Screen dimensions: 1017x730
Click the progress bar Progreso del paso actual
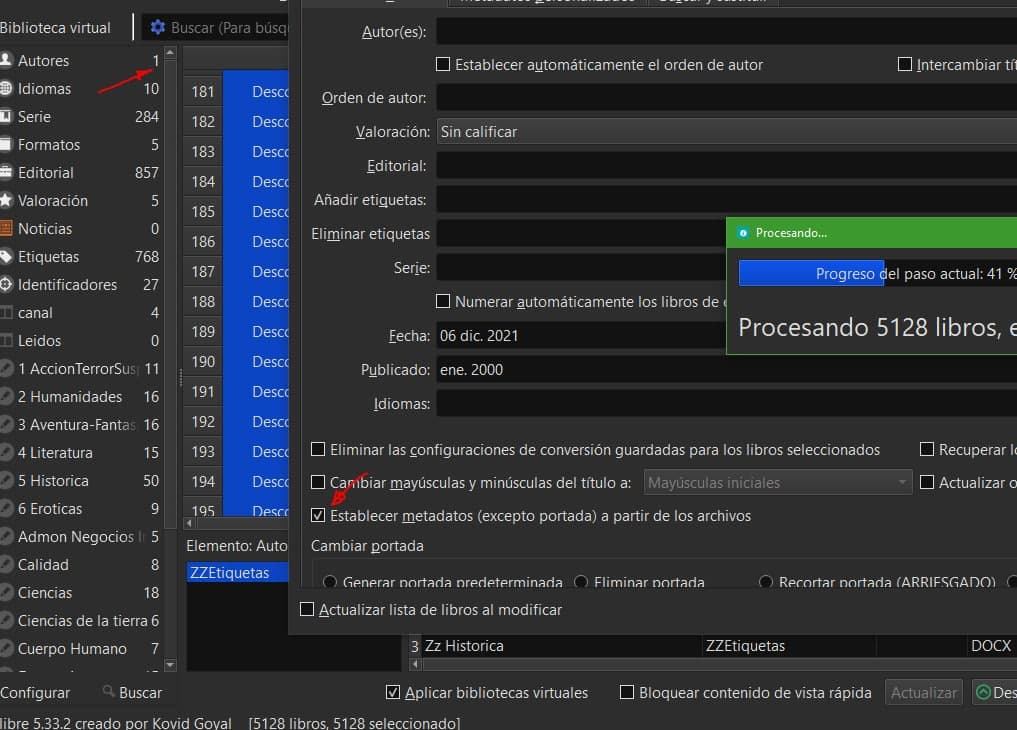(x=878, y=273)
